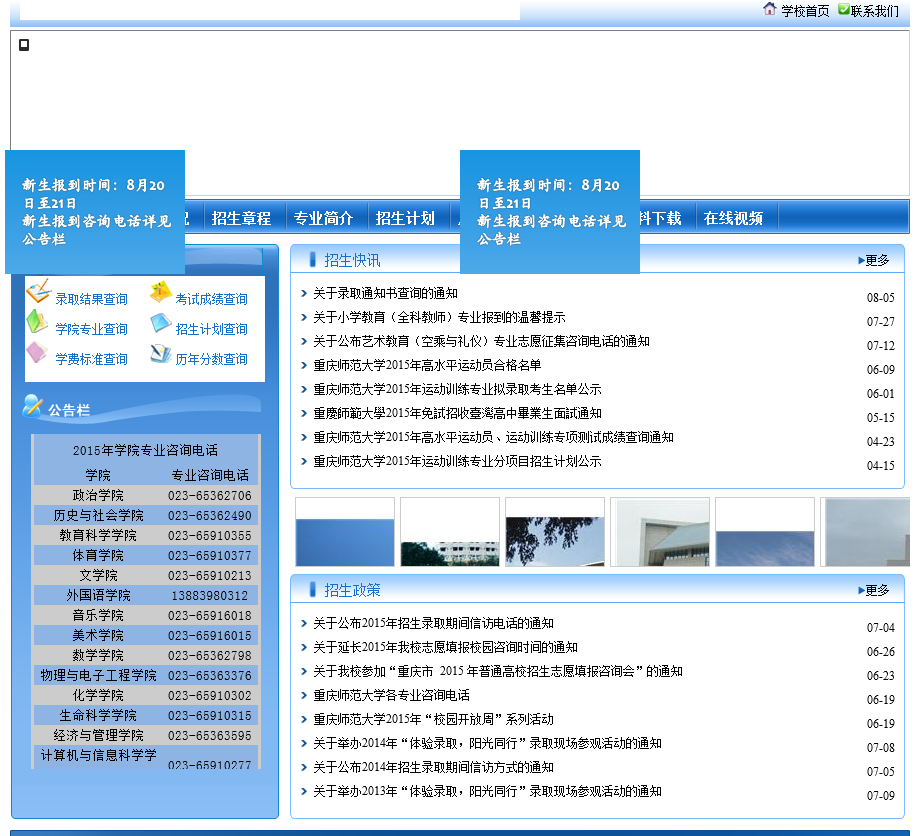Click the thumbnail of the building roof

click(660, 532)
